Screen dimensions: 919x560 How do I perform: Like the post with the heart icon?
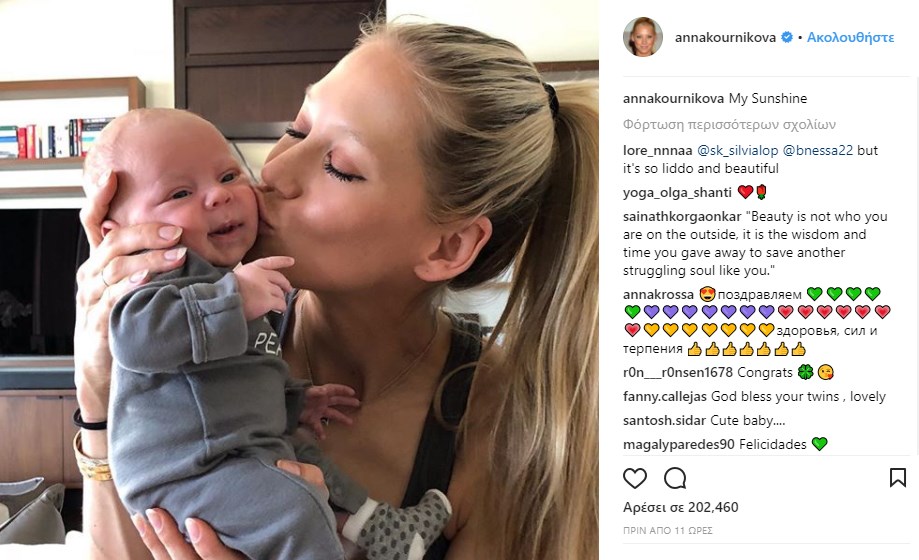pos(635,478)
